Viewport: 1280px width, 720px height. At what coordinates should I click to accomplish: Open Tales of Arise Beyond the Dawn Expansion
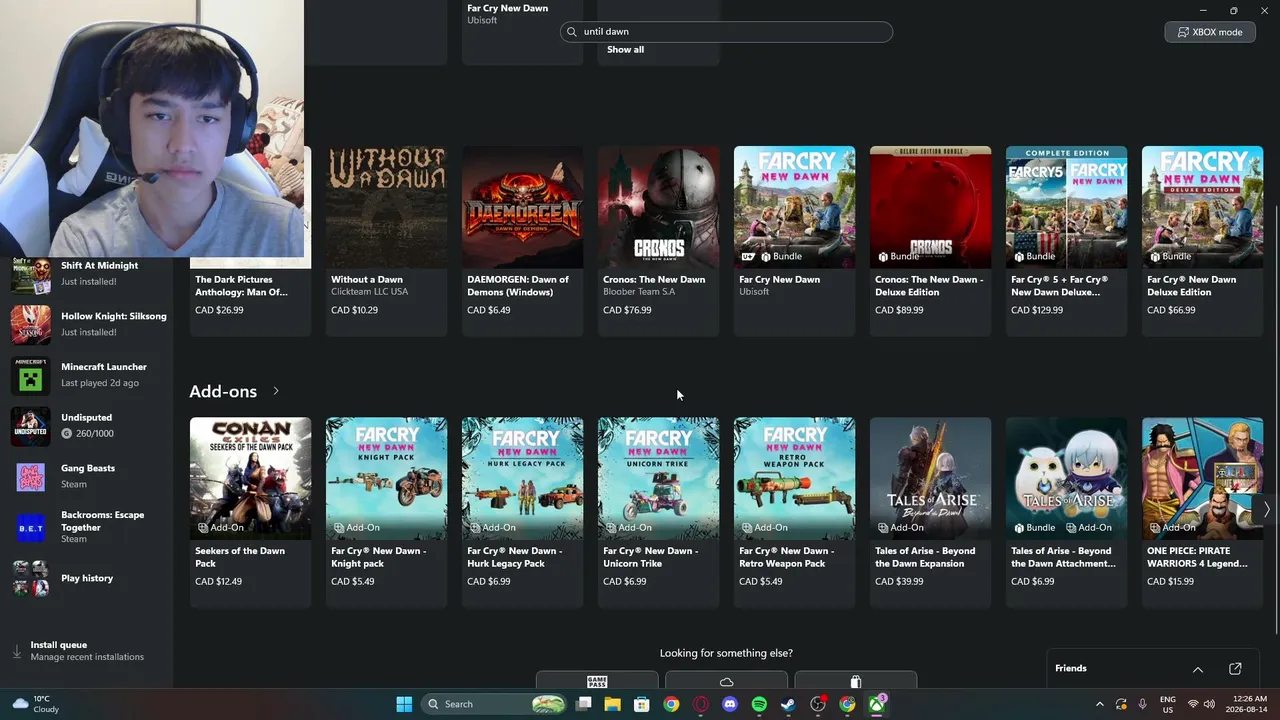(930, 512)
